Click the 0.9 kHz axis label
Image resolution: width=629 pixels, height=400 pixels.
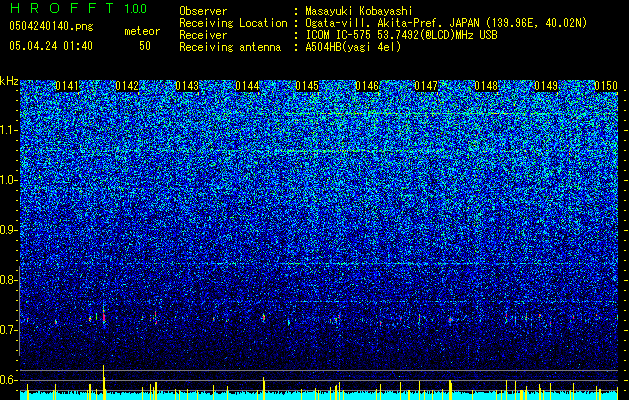(8, 230)
